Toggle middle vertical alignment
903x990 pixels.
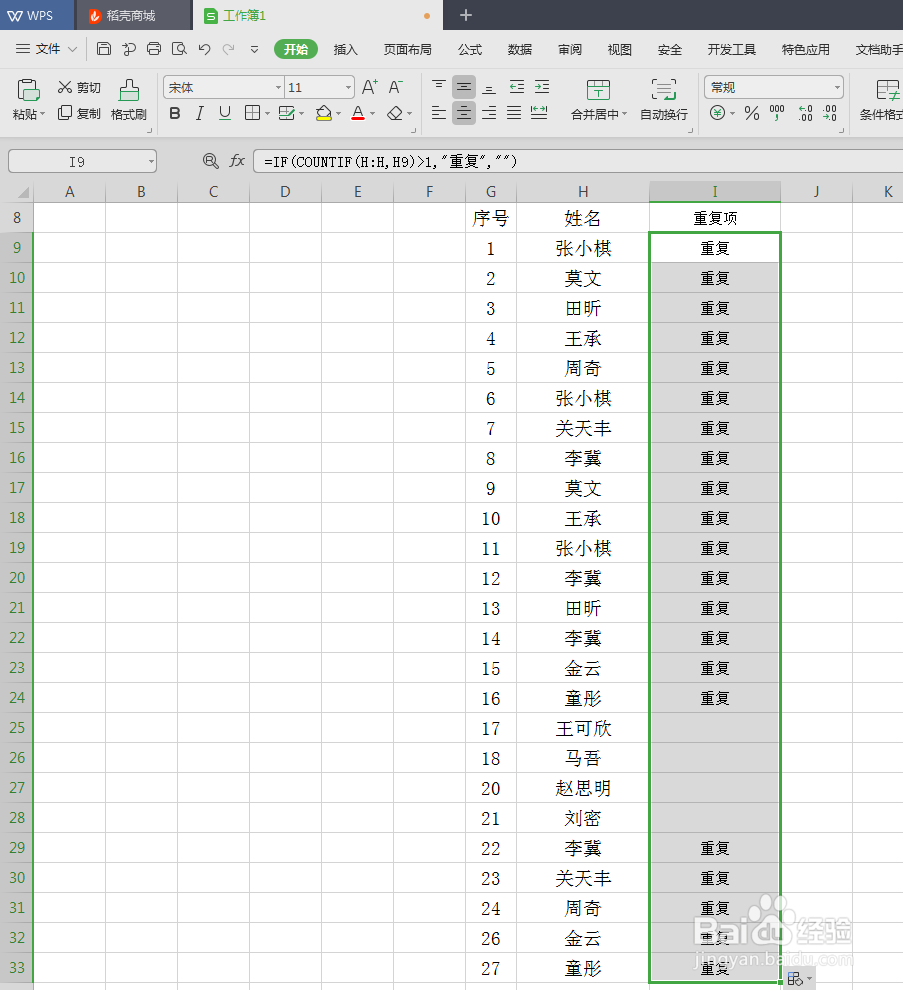464,87
